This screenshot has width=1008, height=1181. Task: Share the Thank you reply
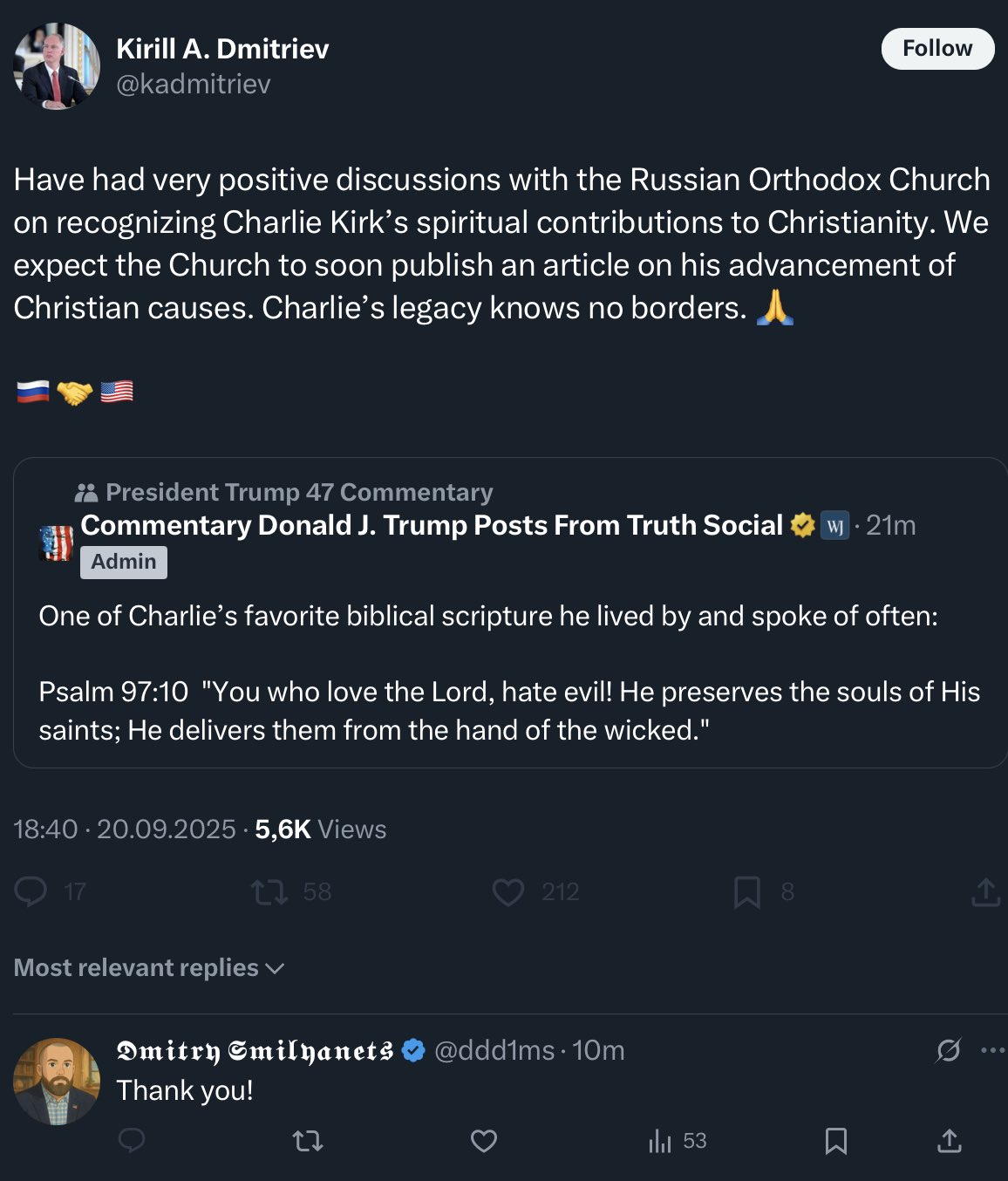pyautogui.click(x=949, y=1140)
